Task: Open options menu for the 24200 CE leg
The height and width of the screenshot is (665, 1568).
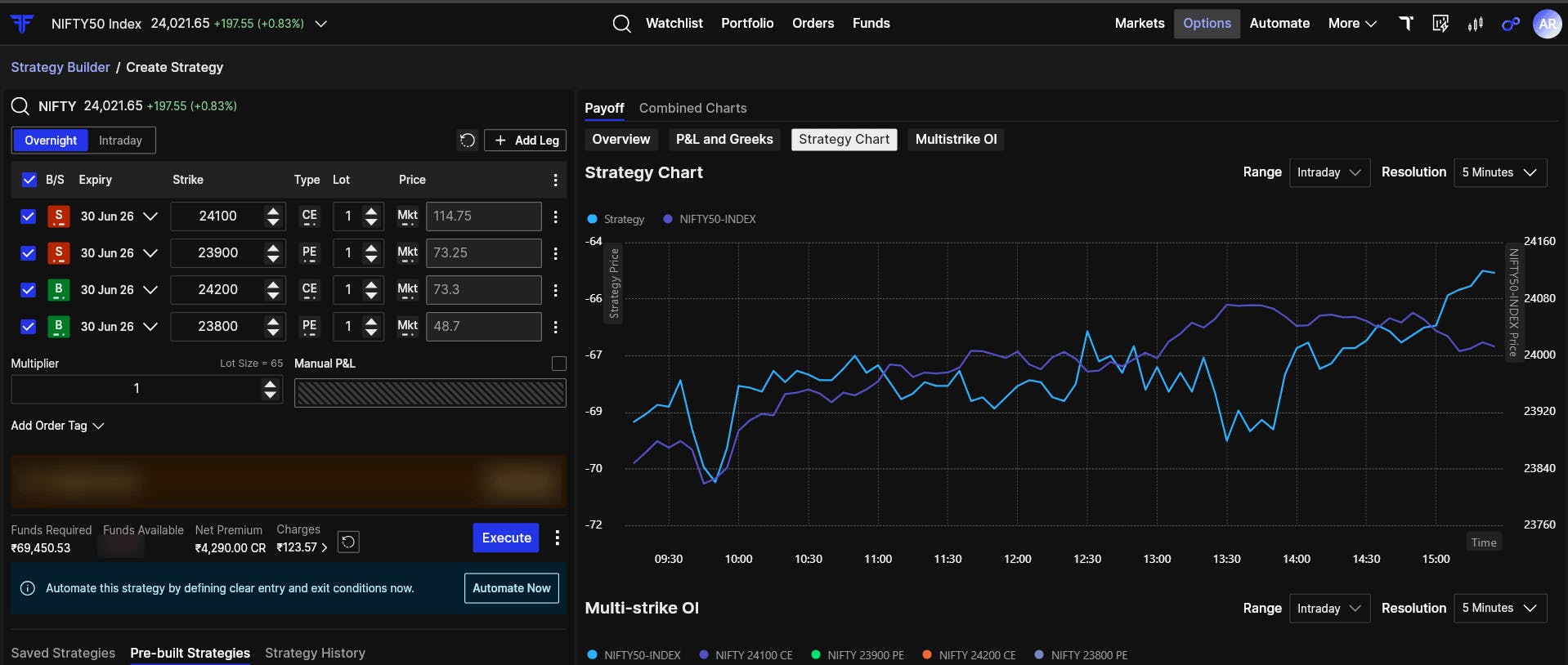Action: click(556, 290)
